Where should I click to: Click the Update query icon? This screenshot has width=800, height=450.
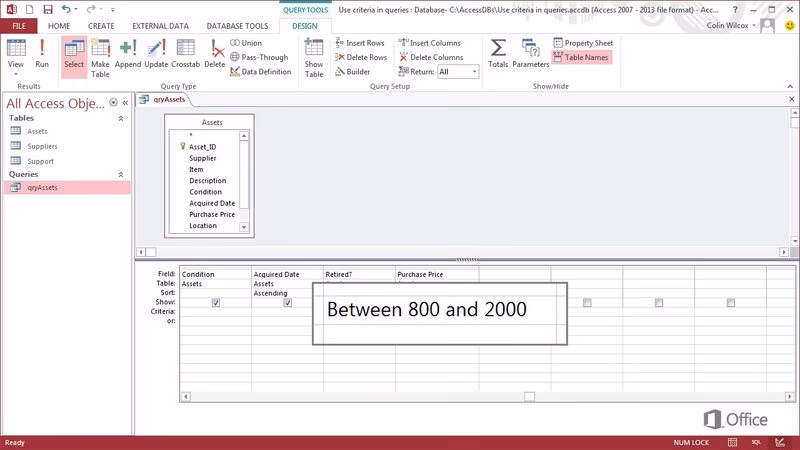pos(157,53)
